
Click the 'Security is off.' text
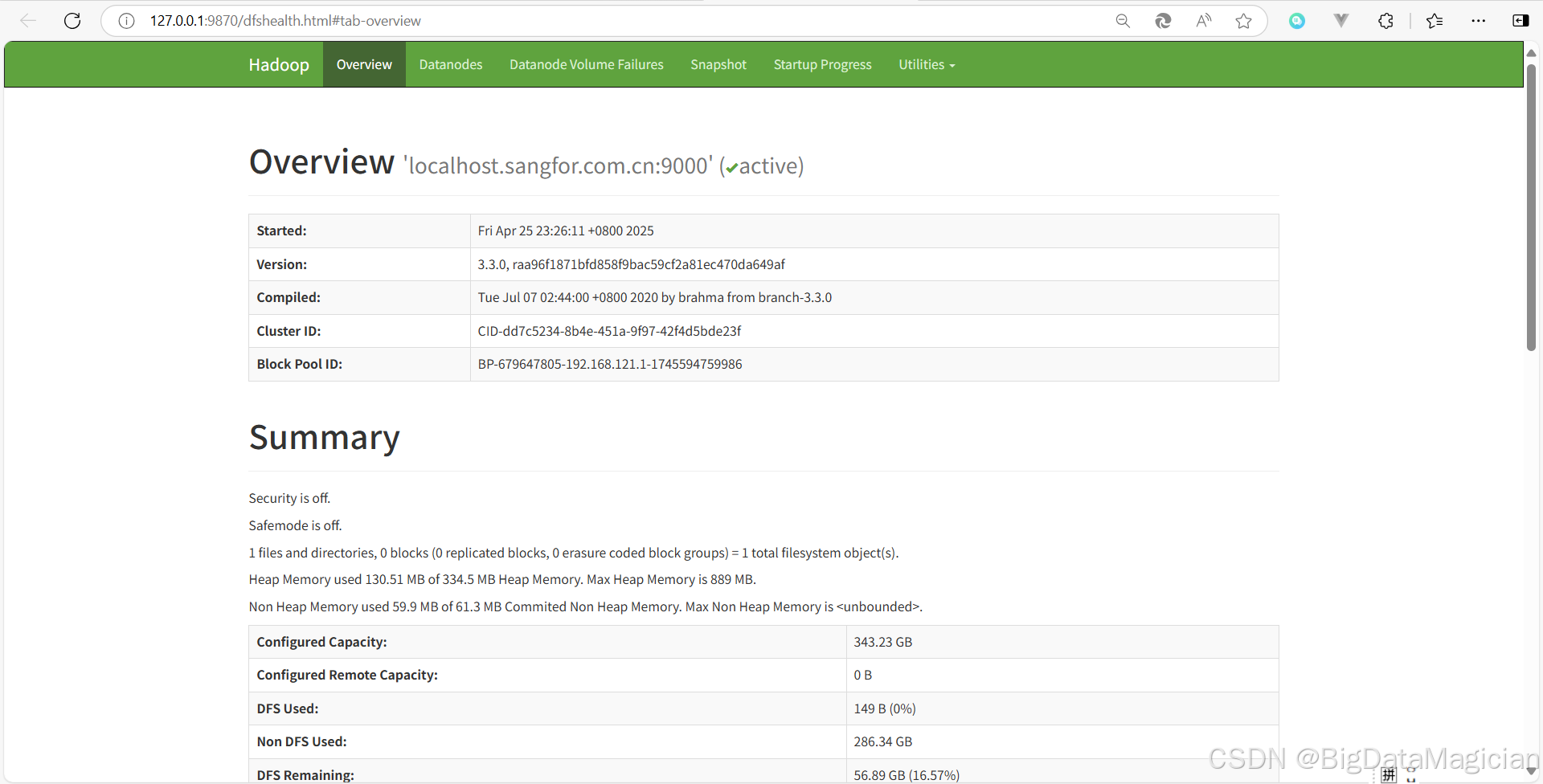289,498
